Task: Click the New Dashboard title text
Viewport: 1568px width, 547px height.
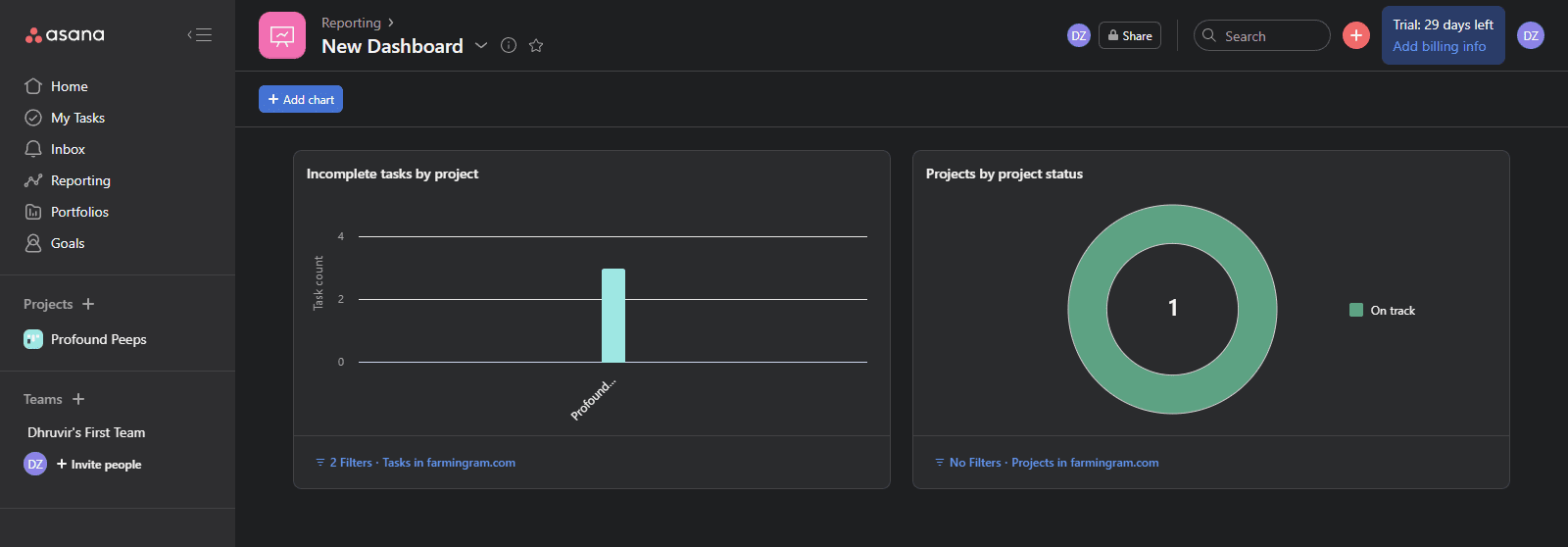Action: (392, 46)
